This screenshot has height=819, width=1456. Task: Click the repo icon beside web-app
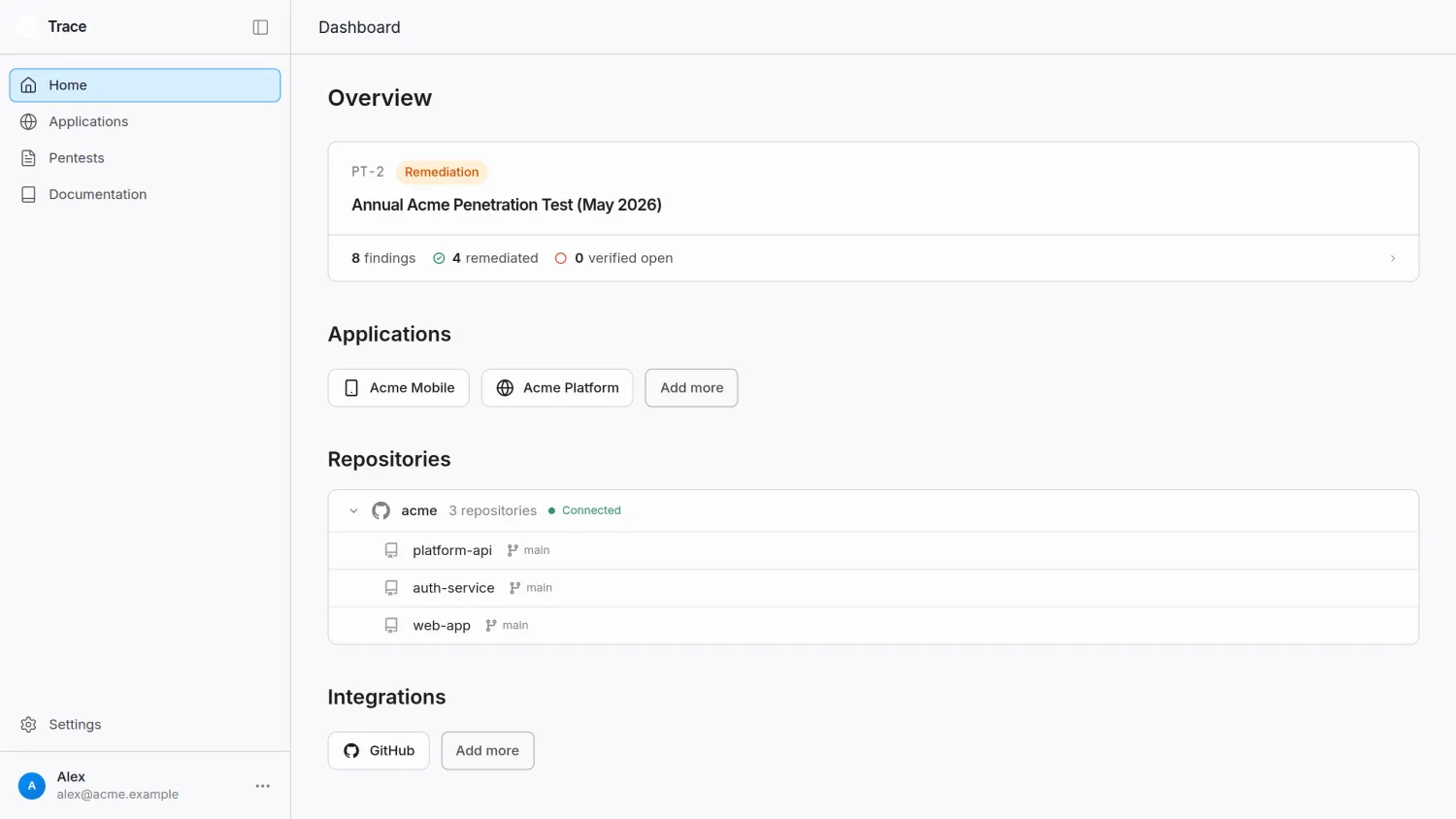coord(391,626)
